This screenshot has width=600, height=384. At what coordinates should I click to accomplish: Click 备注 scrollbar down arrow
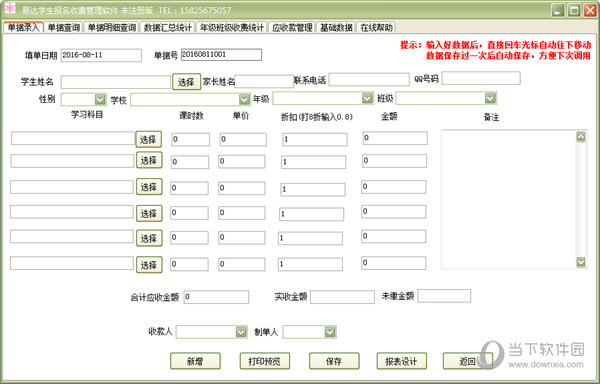581,262
